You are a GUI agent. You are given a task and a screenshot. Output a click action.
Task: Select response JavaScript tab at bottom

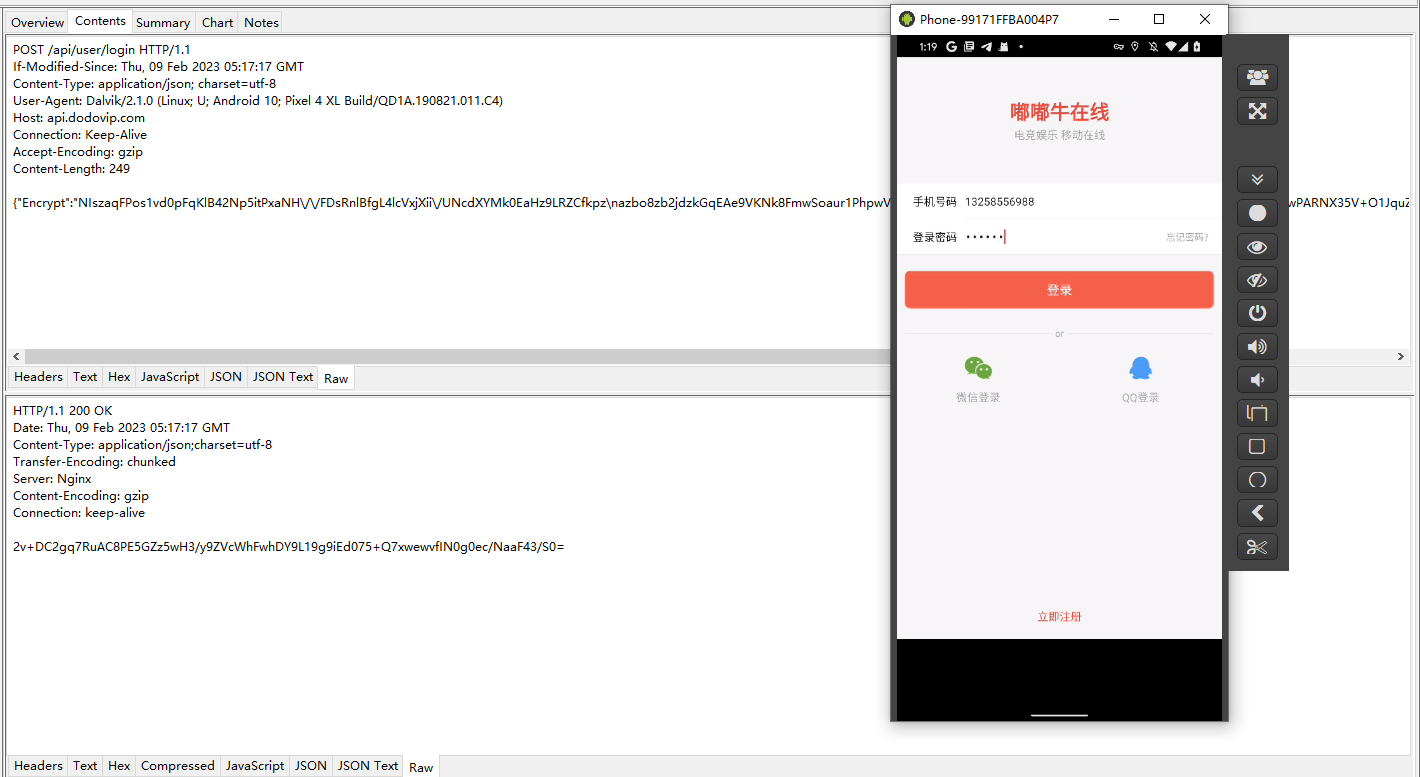[x=255, y=766]
